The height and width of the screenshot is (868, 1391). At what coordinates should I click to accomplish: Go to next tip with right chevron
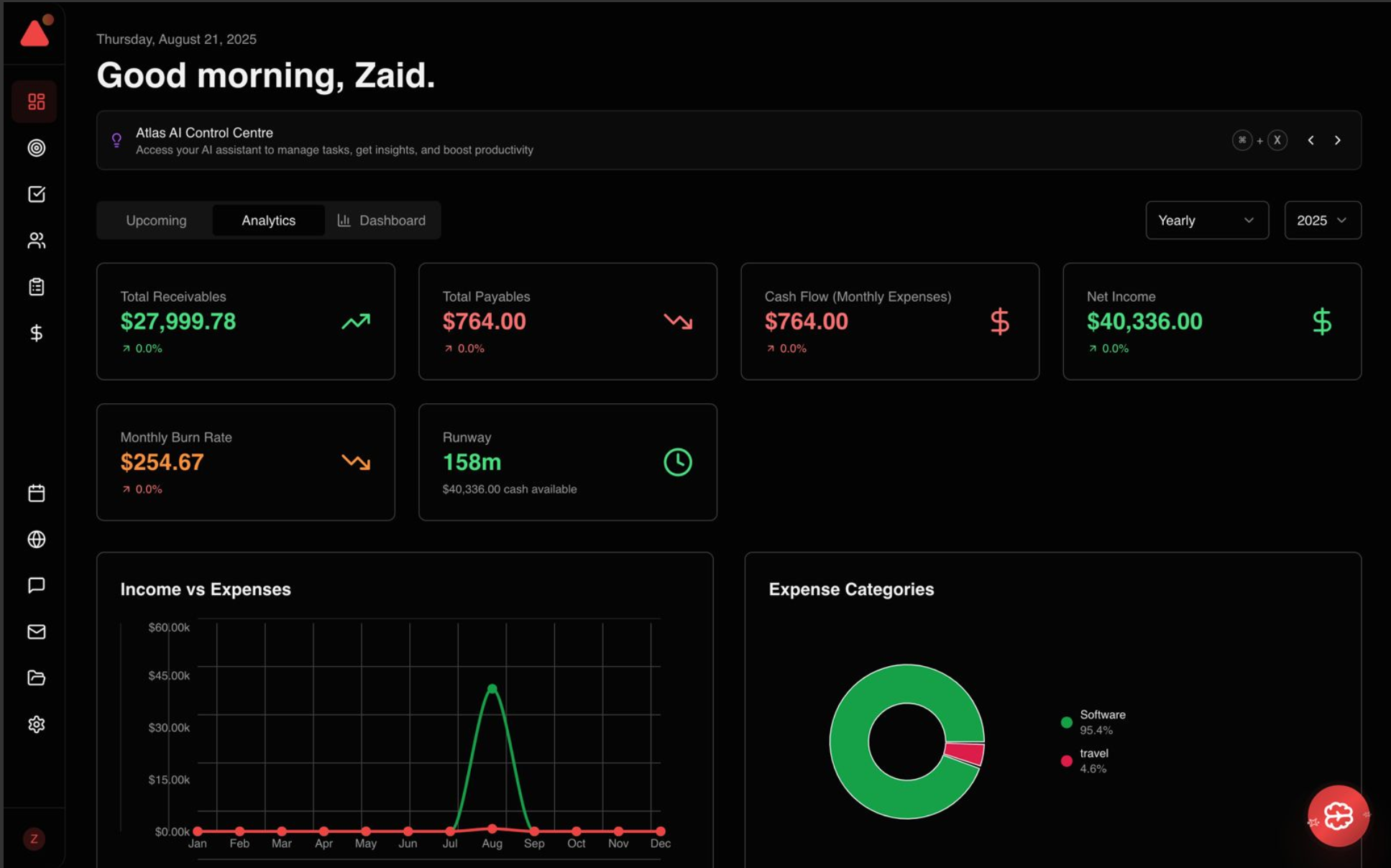(x=1338, y=140)
